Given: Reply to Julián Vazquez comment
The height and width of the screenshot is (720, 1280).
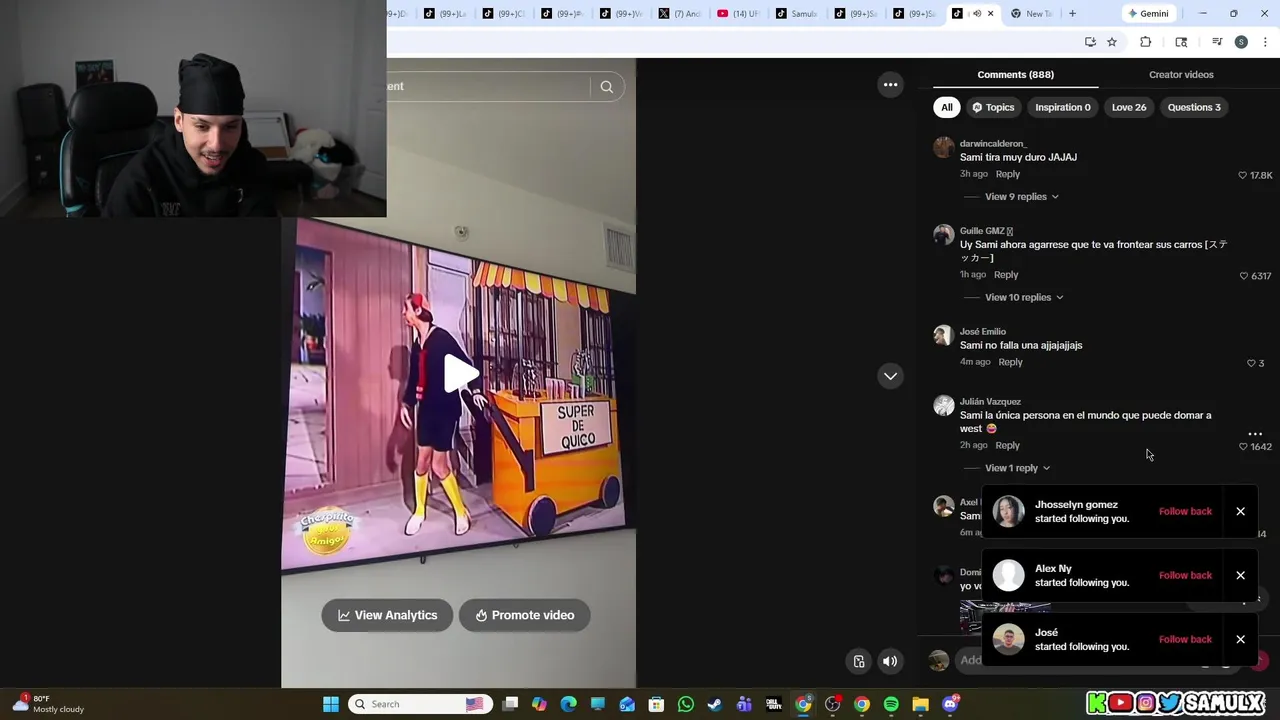Looking at the screenshot, I should 1007,445.
